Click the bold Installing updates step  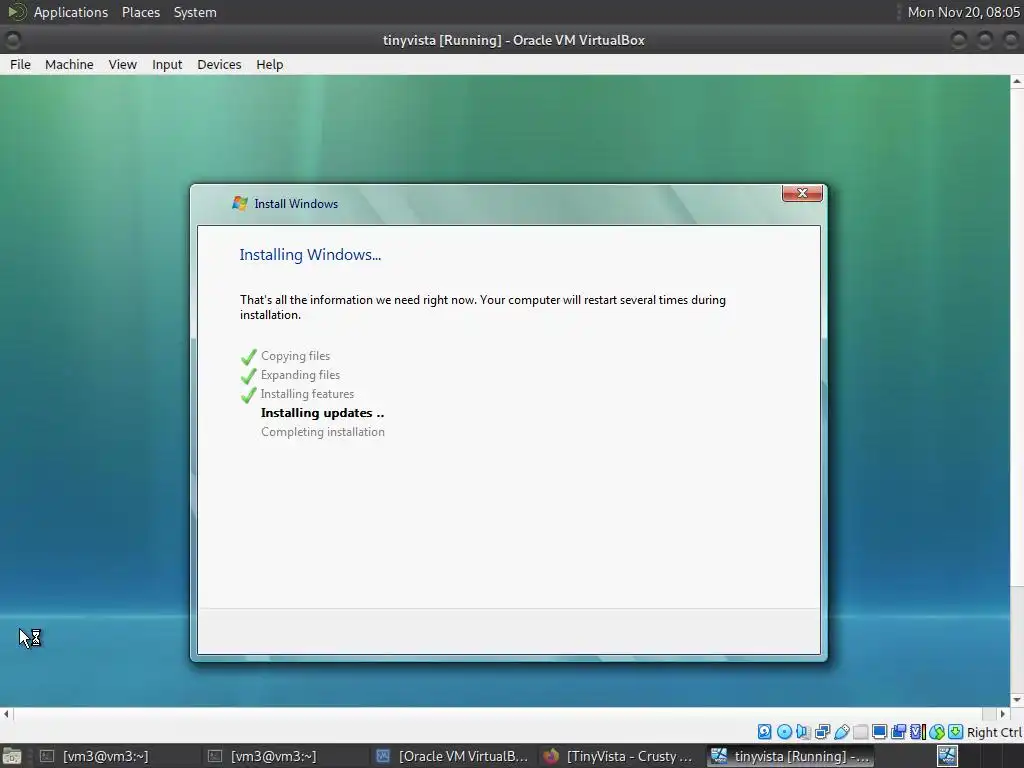323,413
